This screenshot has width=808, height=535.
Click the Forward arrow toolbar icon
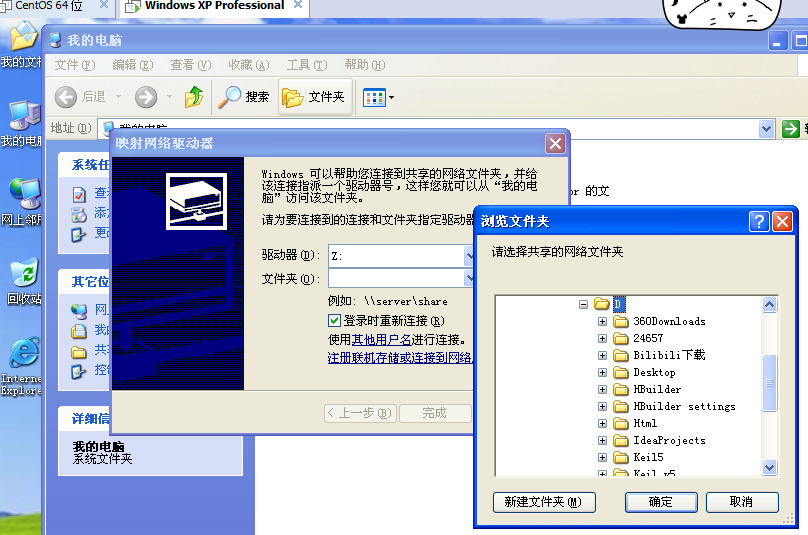pyautogui.click(x=146, y=97)
